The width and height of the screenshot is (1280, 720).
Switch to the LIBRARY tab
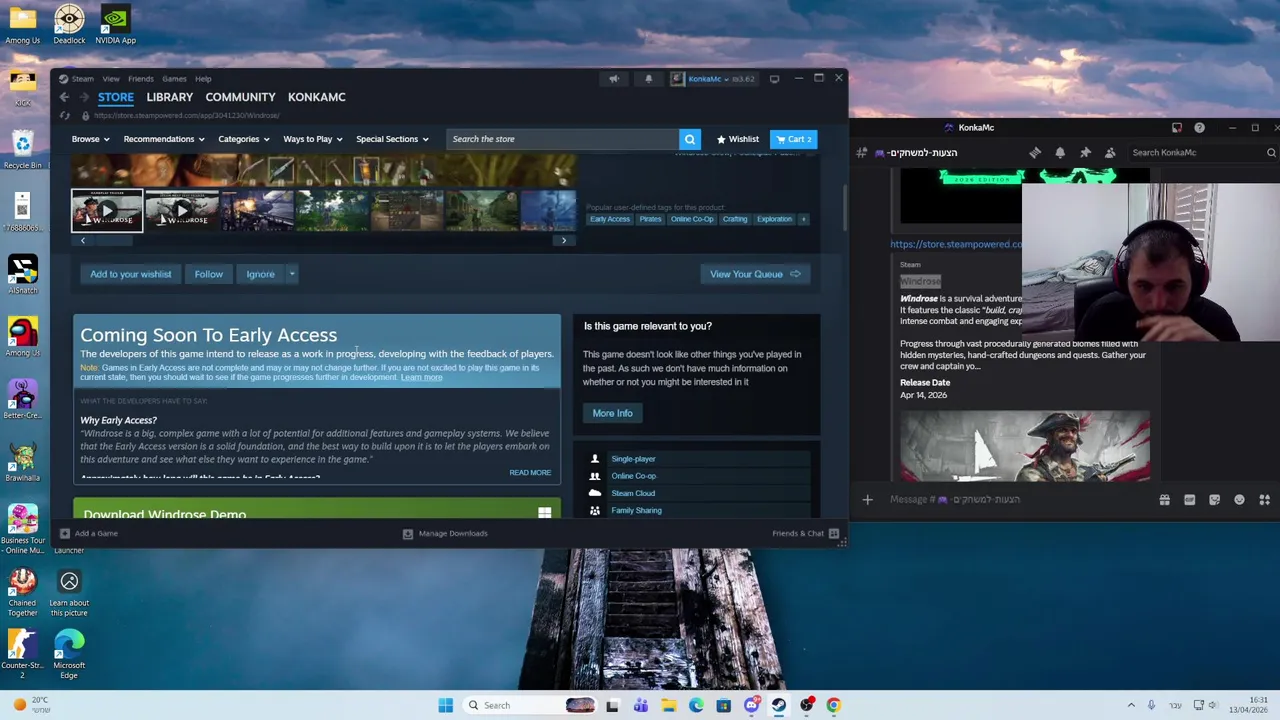(169, 97)
